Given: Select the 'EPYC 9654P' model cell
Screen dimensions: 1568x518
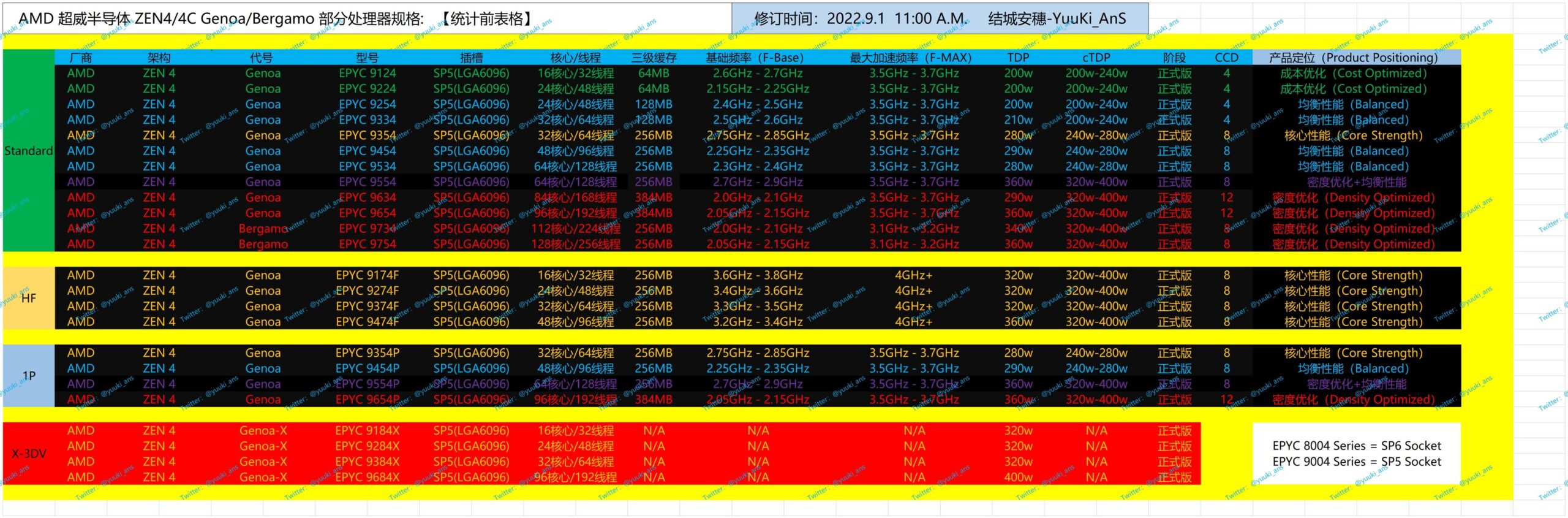Looking at the screenshot, I should (367, 400).
